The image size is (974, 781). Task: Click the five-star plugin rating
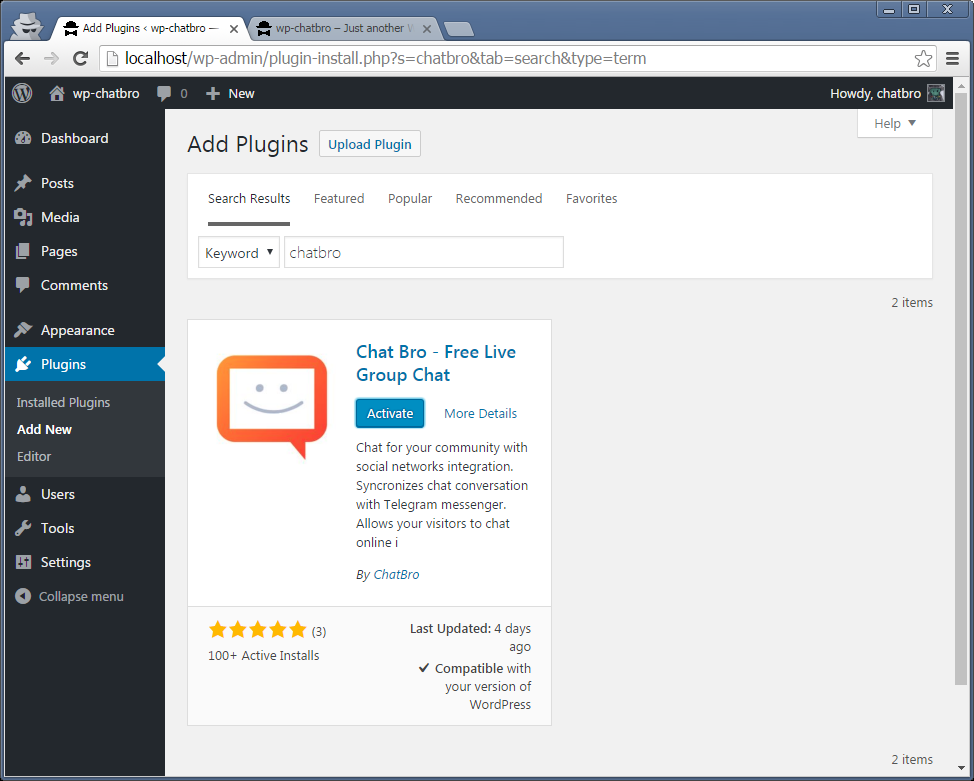coord(258,629)
